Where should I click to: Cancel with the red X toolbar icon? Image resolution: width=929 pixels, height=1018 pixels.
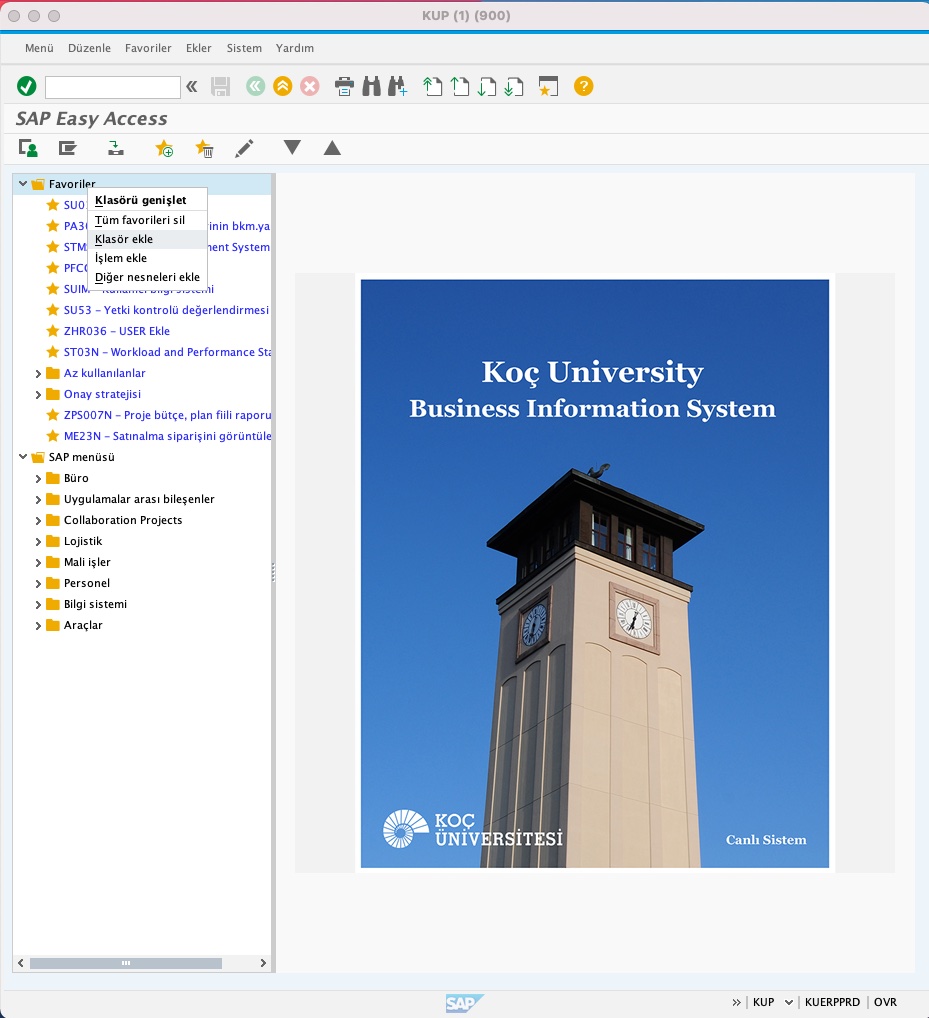pos(310,87)
